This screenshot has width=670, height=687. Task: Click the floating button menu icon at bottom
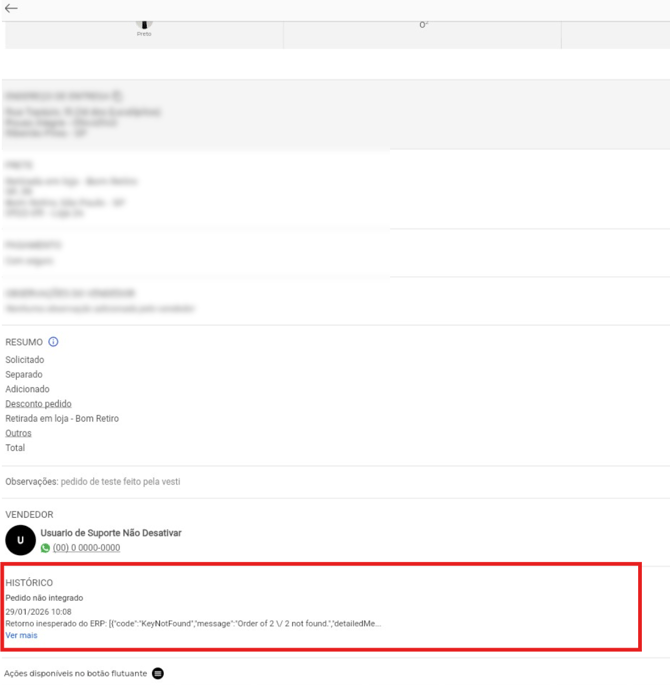click(158, 674)
